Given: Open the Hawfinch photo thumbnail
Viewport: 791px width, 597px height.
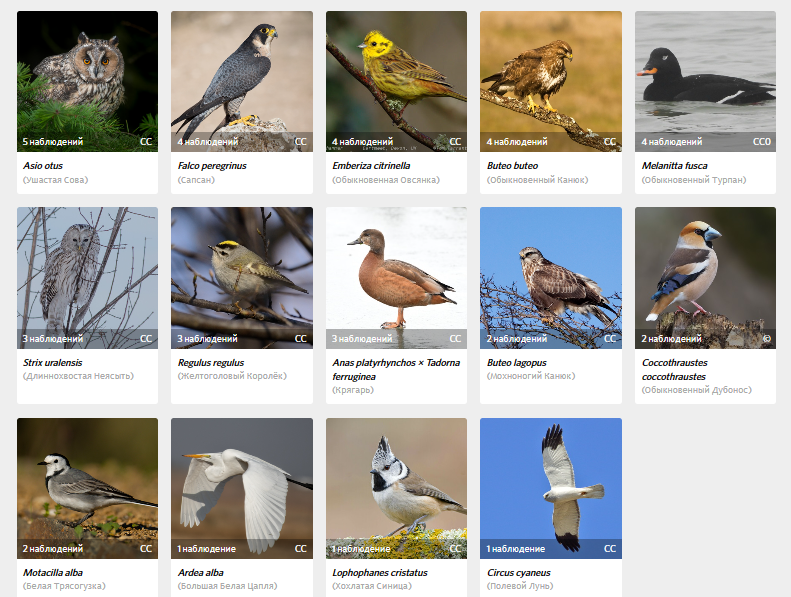Looking at the screenshot, I should click(x=705, y=278).
